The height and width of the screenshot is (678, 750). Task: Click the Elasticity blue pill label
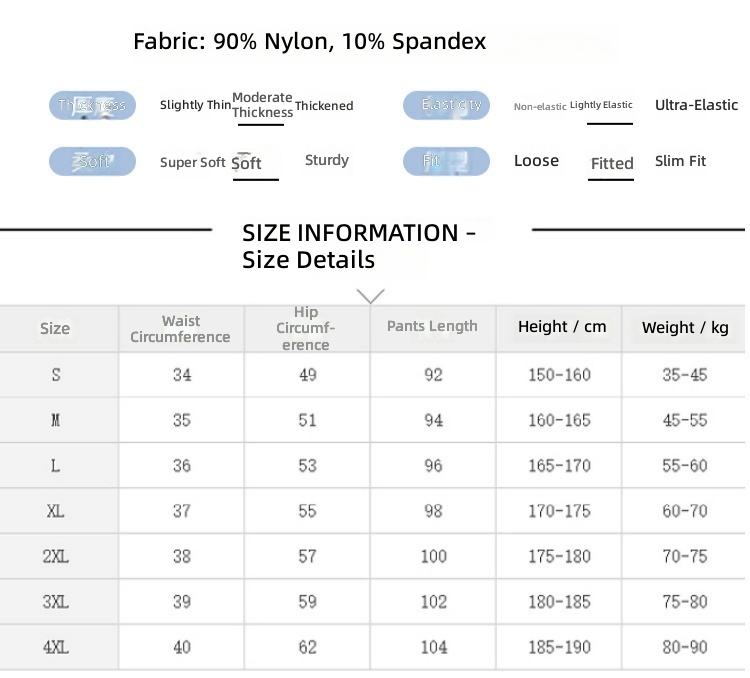[446, 105]
